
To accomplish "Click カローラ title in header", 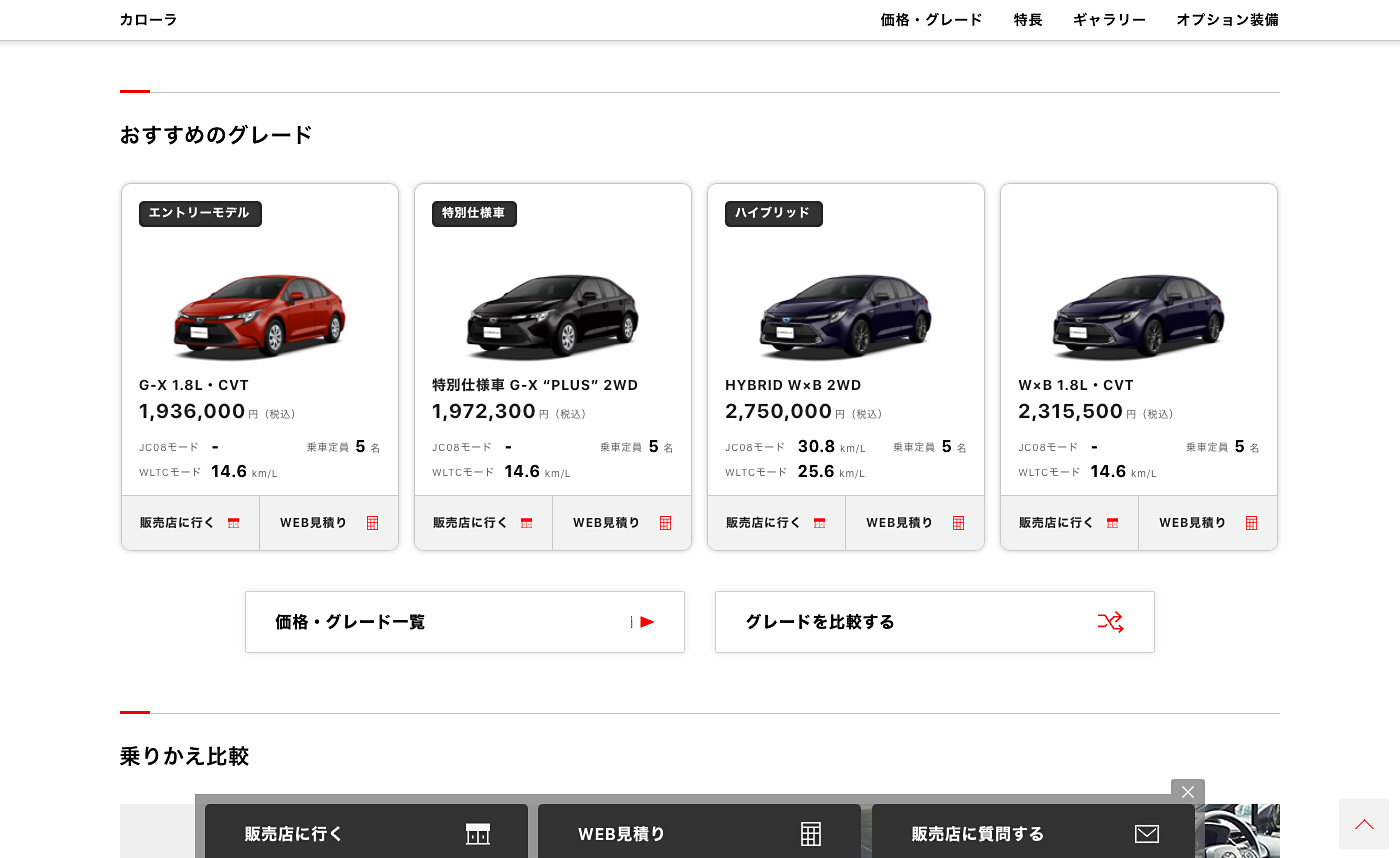I will click(x=149, y=20).
